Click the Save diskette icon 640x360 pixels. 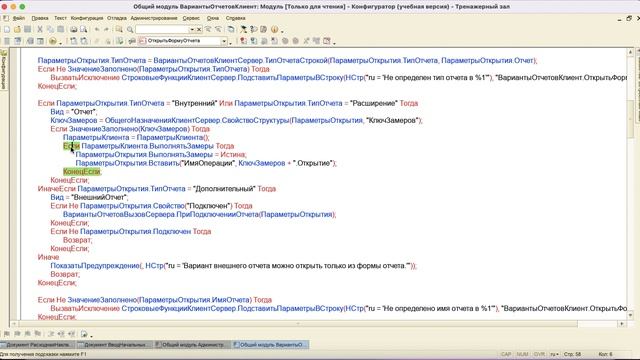27,29
